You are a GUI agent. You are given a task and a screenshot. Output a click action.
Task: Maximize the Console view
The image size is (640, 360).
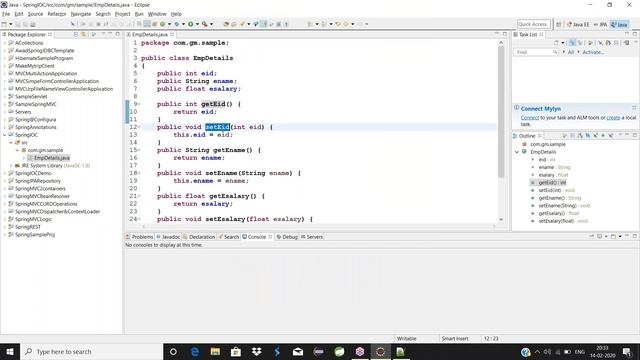tap(635, 236)
